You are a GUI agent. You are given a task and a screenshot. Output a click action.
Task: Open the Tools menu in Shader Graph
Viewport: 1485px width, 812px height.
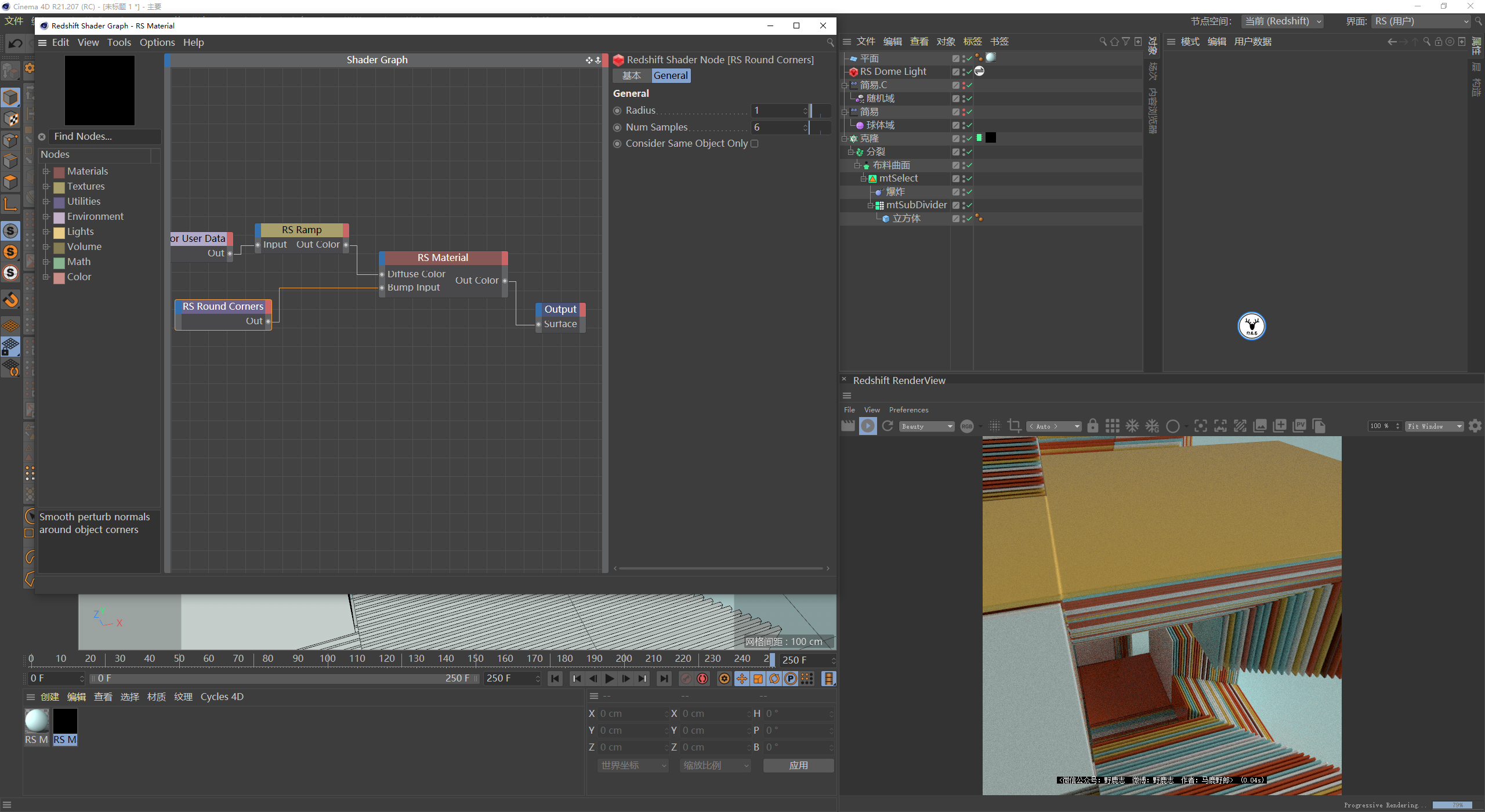pos(119,42)
